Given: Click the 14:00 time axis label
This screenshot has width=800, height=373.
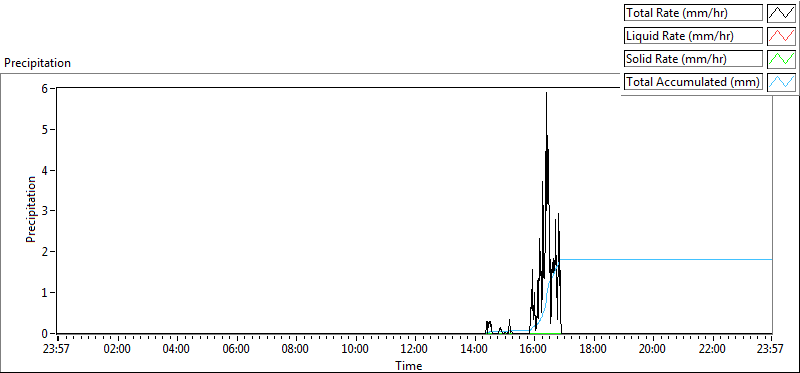Looking at the screenshot, I should [x=474, y=350].
